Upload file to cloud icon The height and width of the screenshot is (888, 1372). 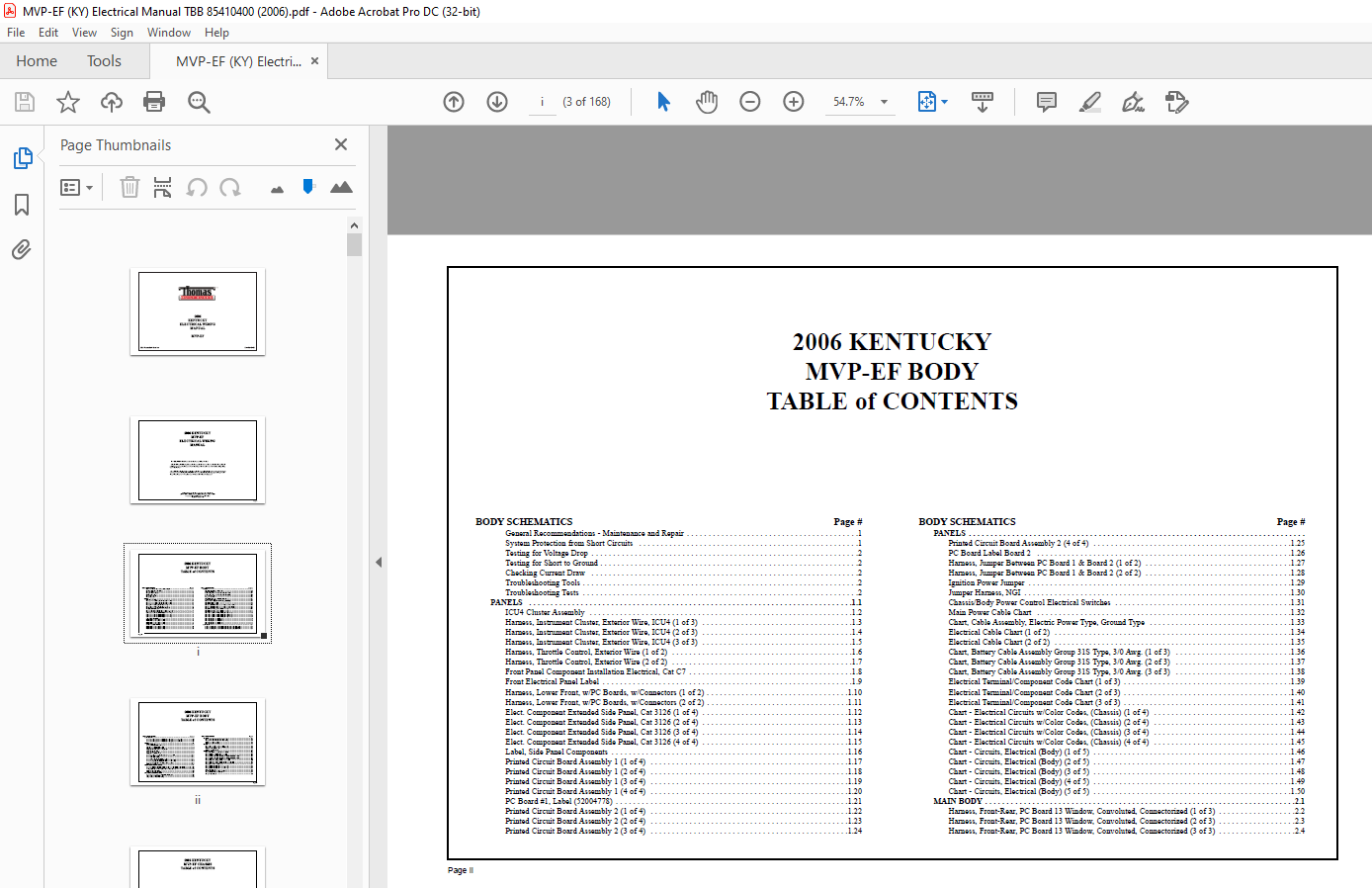pos(112,102)
